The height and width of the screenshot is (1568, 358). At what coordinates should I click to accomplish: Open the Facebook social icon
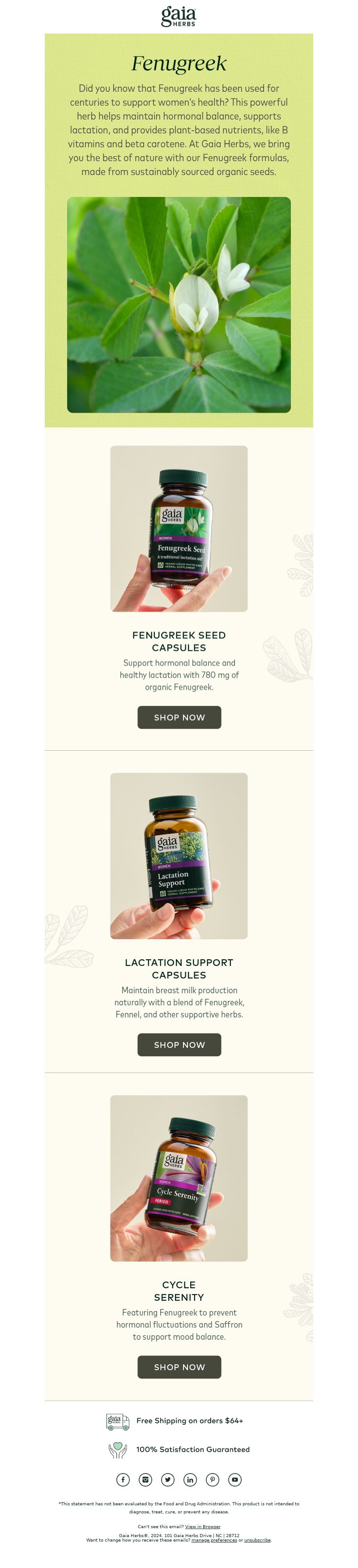(123, 1479)
